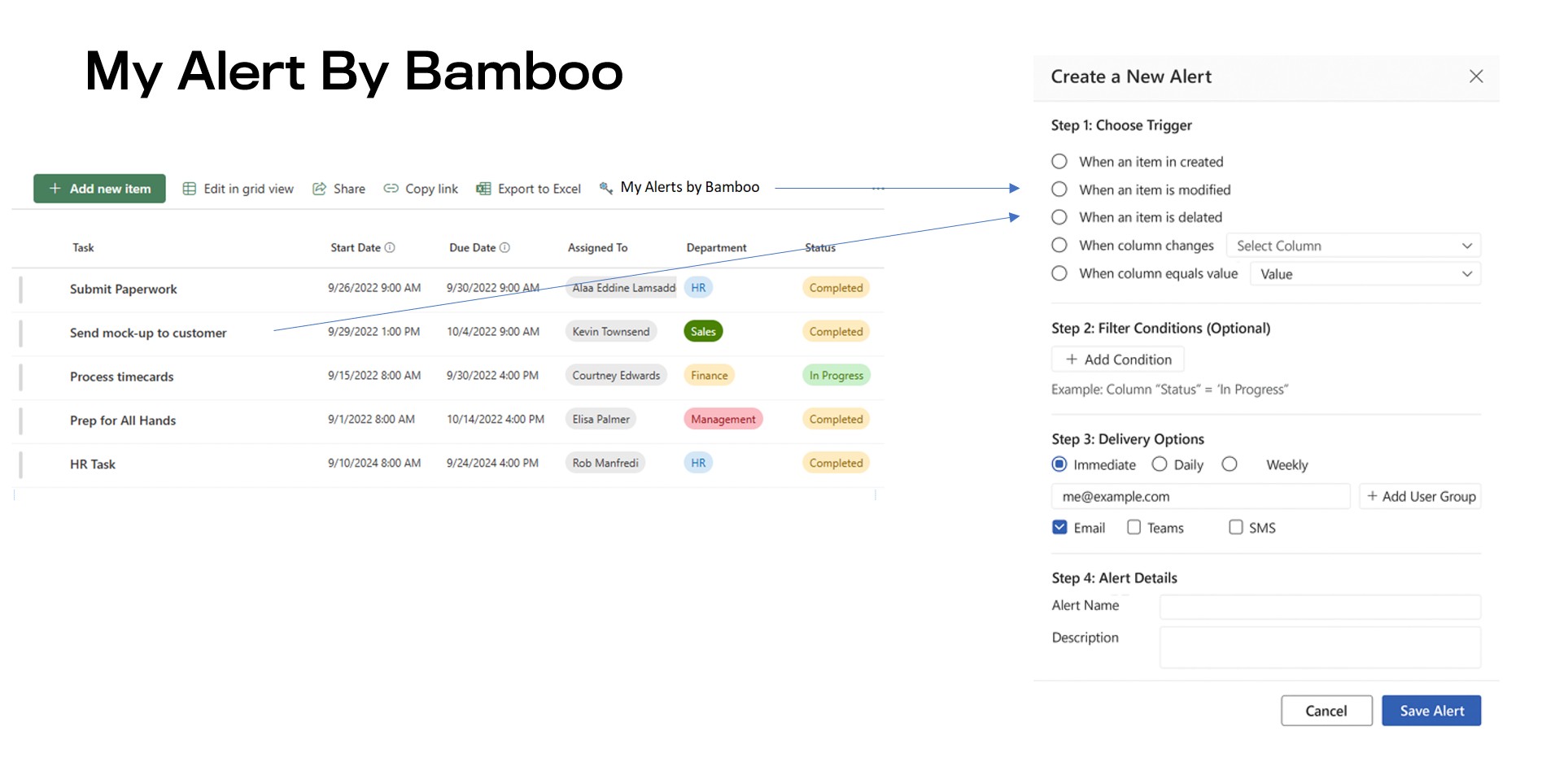Click the plus icon in Add new item

tap(55, 189)
